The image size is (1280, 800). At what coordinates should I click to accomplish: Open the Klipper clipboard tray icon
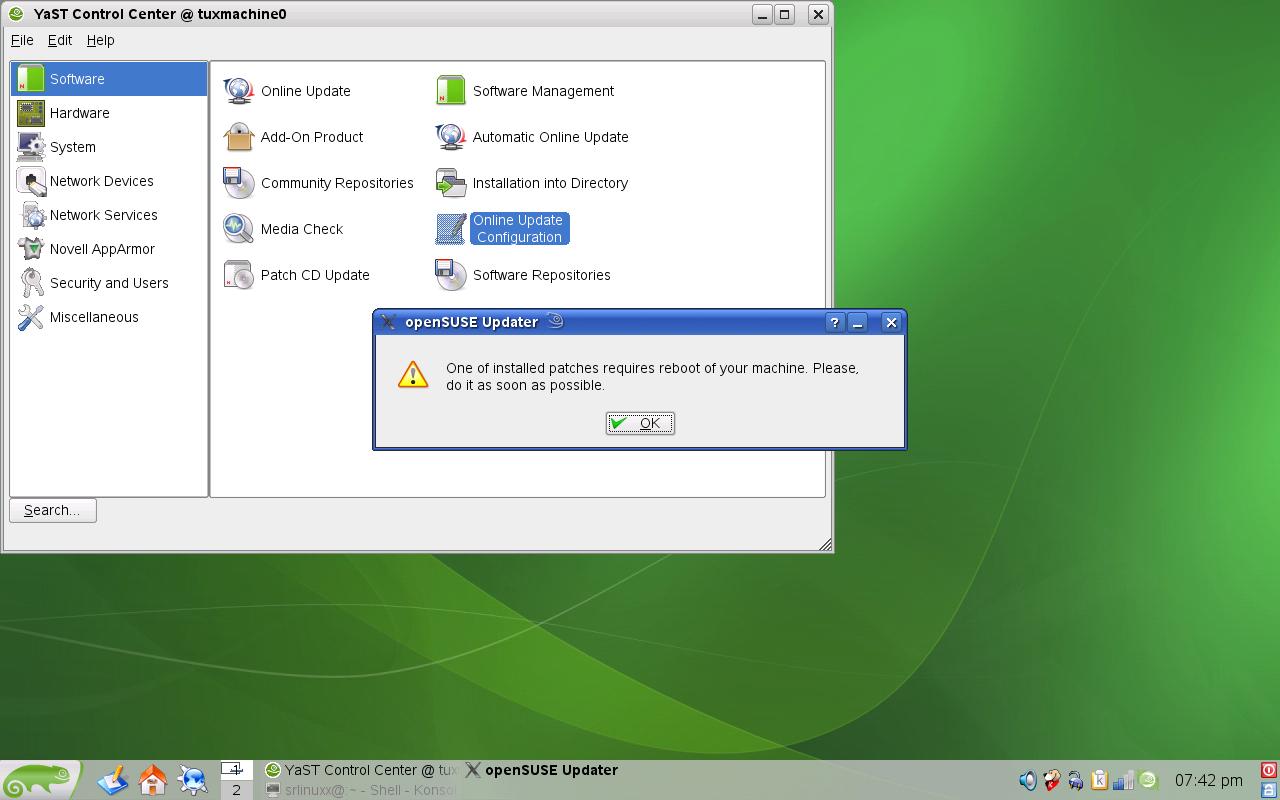pyautogui.click(x=1100, y=780)
